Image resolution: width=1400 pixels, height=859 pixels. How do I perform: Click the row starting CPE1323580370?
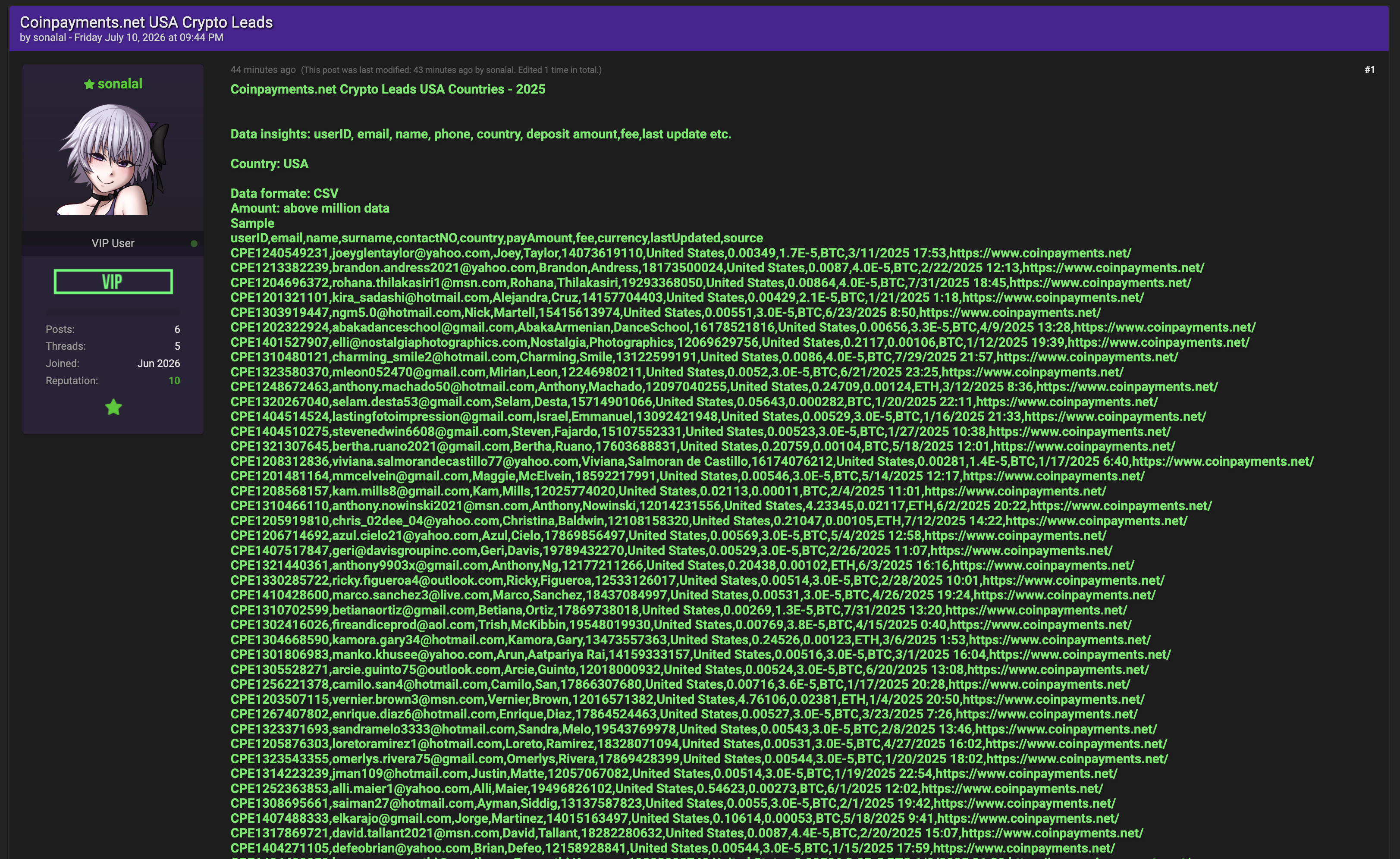677,372
